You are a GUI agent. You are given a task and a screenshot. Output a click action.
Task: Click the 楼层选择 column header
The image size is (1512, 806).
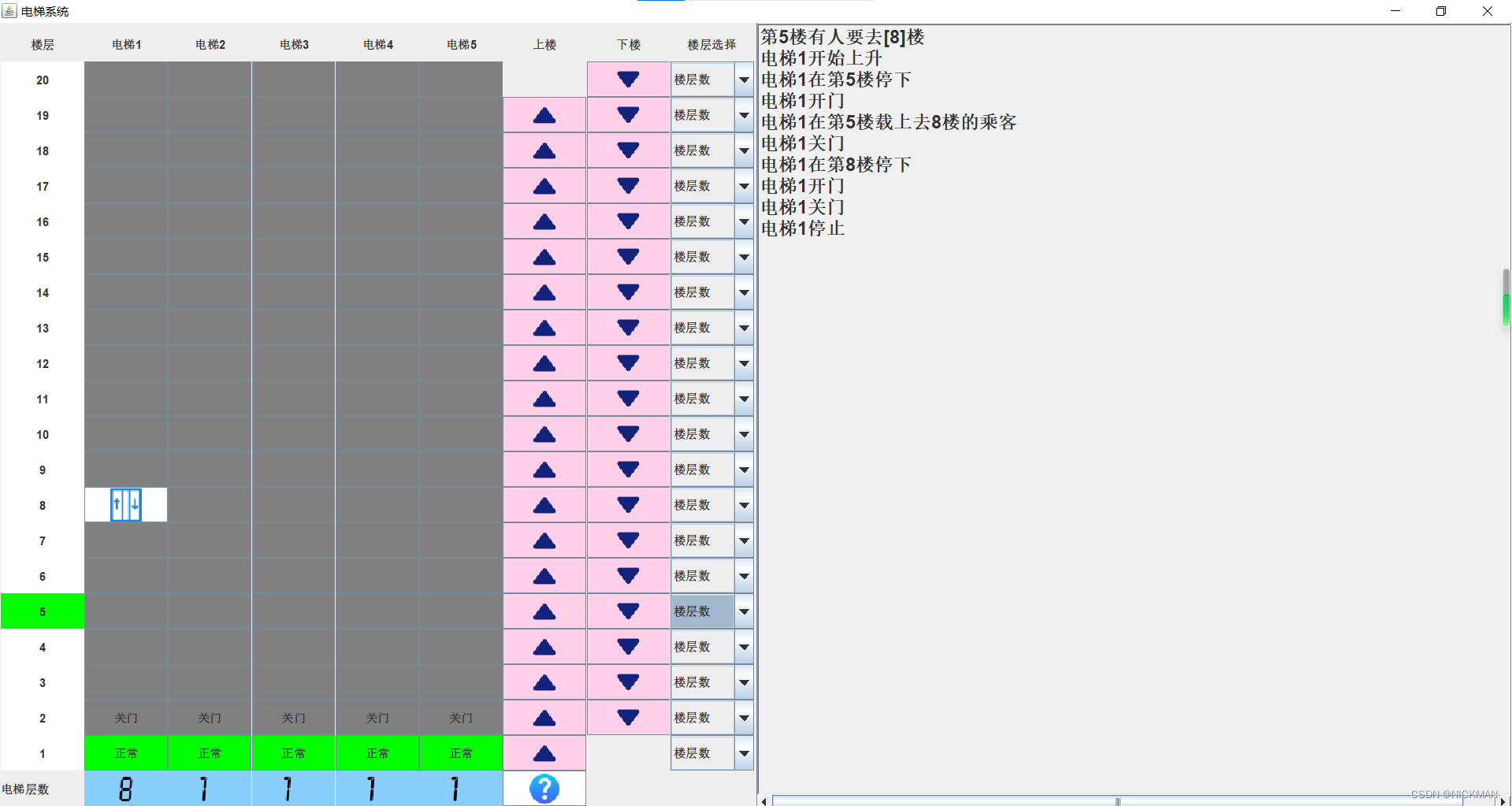pyautogui.click(x=711, y=45)
